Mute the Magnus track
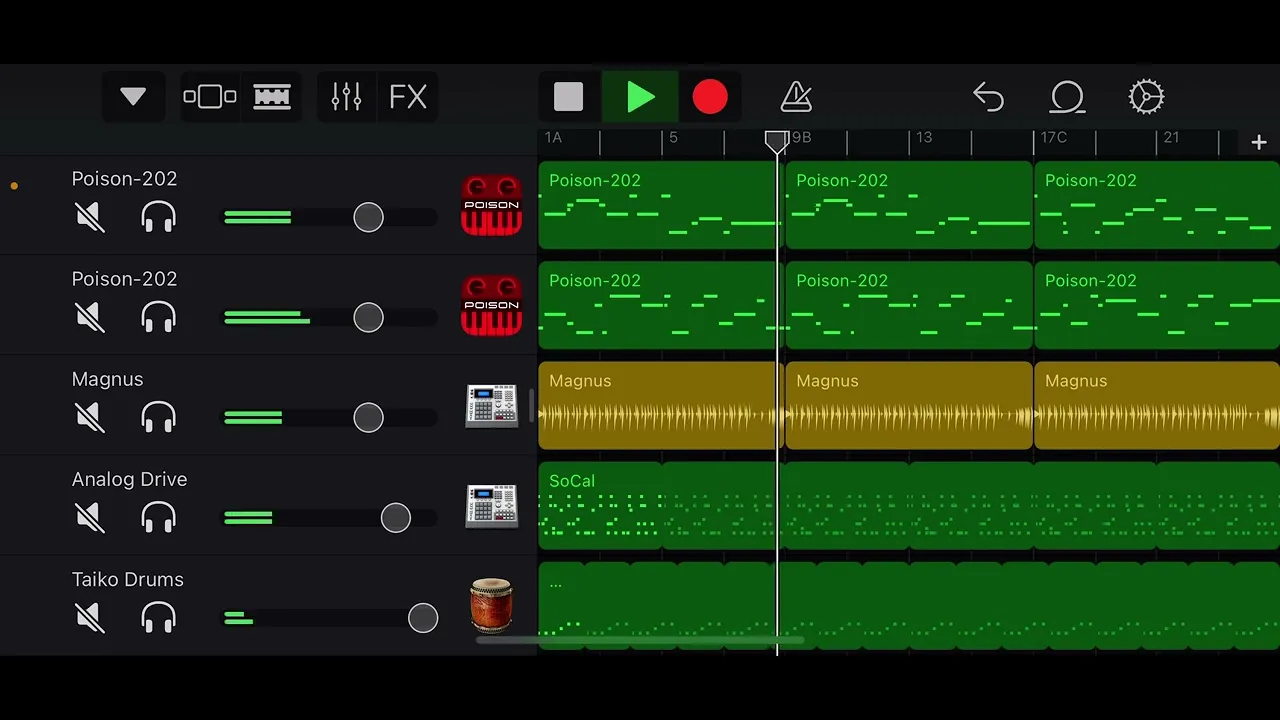1280x720 pixels. (x=90, y=417)
